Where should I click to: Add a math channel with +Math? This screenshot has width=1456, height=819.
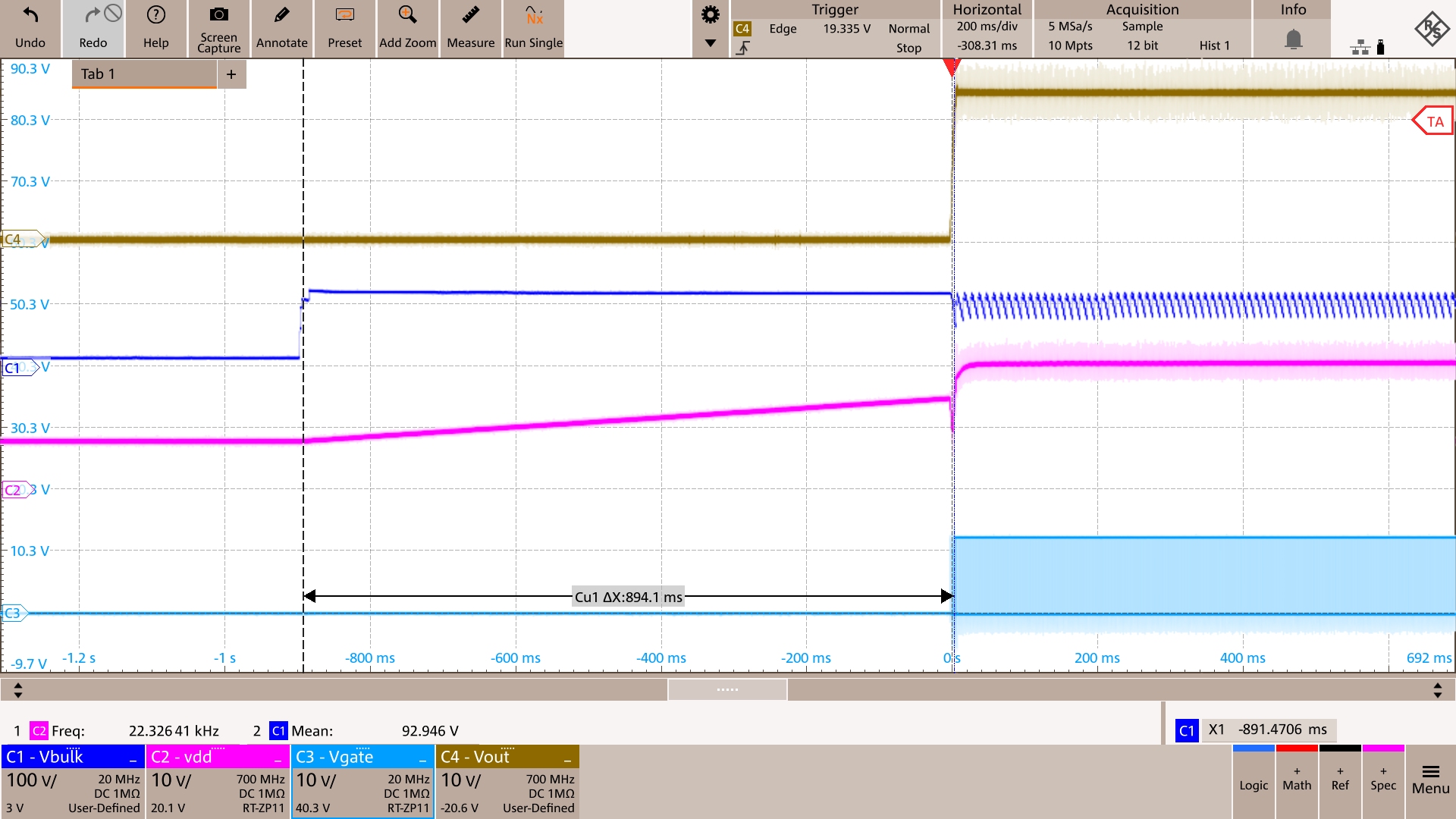[x=1297, y=783]
